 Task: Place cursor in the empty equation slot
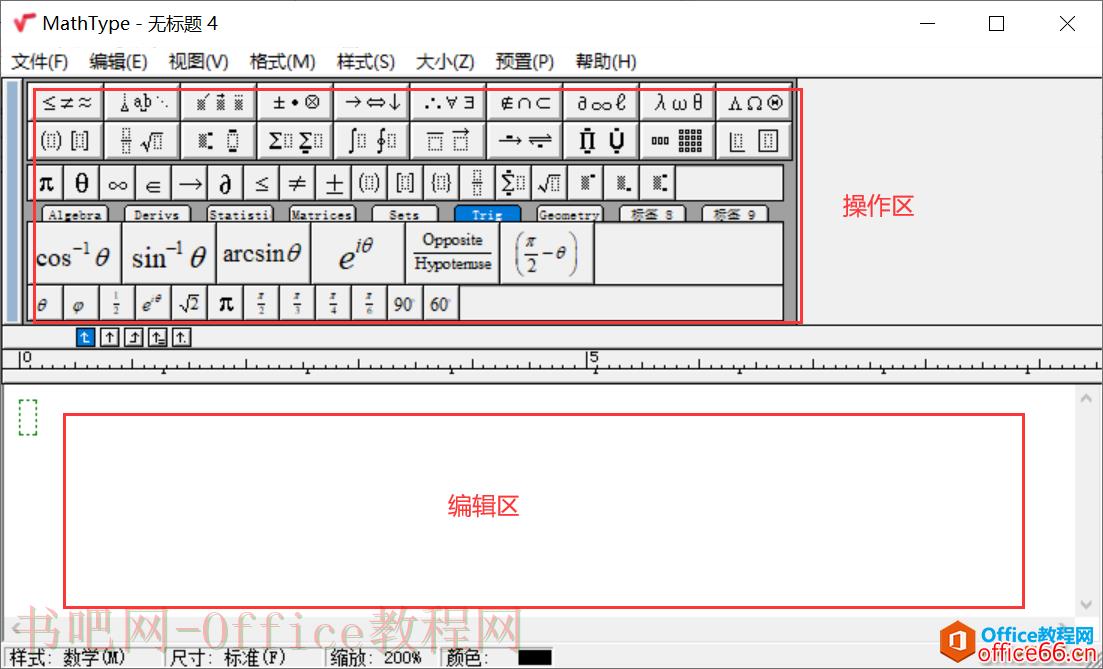click(x=27, y=417)
